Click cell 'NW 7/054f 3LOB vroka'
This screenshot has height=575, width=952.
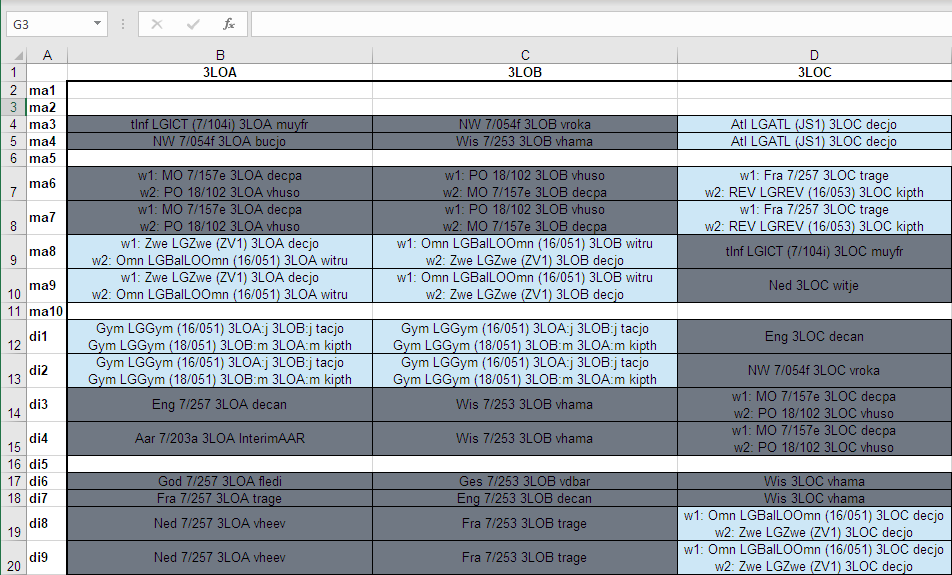(525, 124)
